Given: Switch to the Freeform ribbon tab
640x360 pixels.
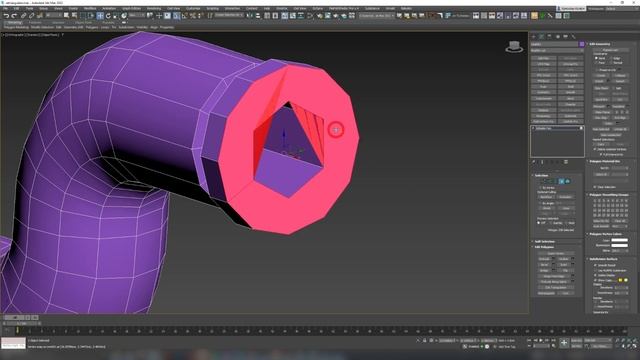Looking at the screenshot, I should click(35, 22).
